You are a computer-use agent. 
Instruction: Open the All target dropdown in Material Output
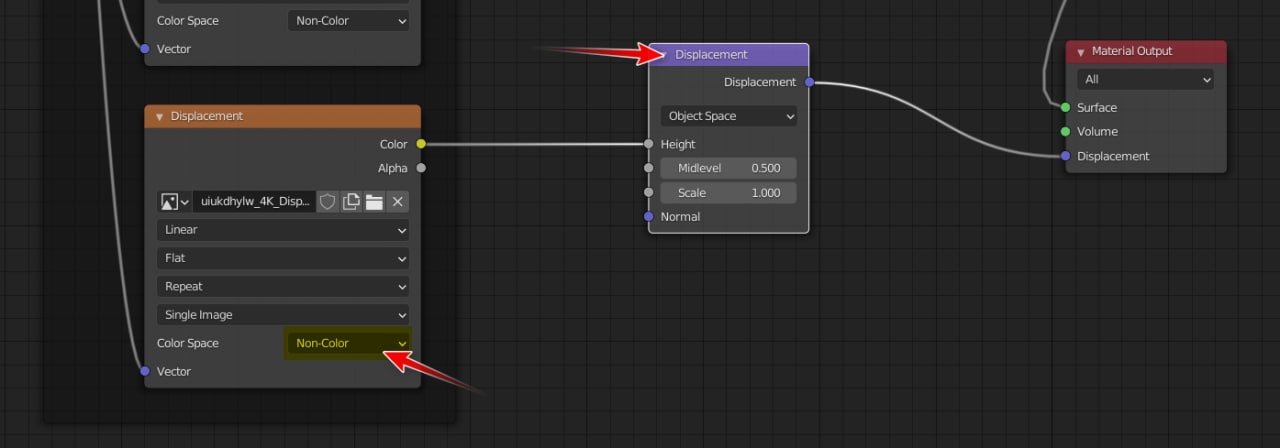tap(1145, 79)
